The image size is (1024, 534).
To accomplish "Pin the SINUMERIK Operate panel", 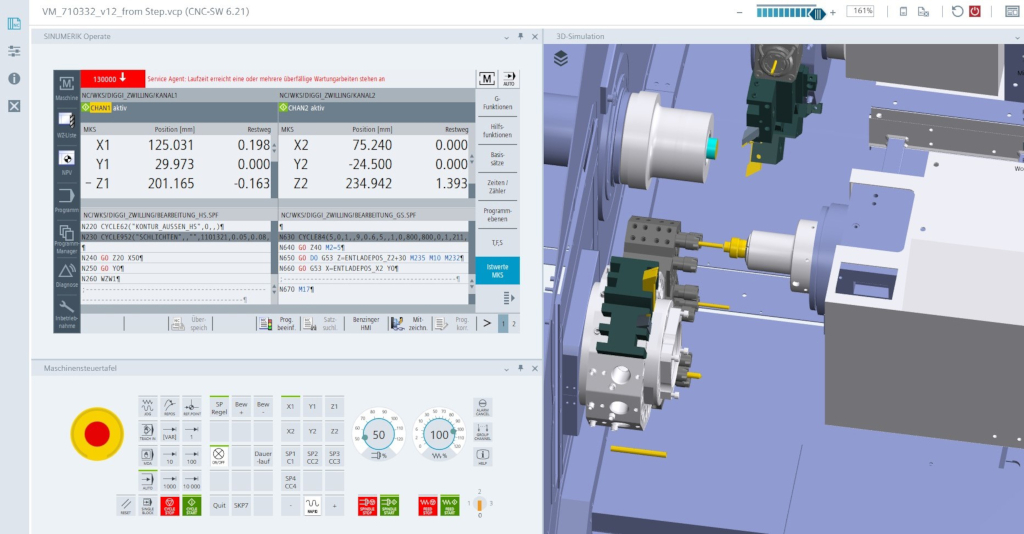I will pos(520,37).
